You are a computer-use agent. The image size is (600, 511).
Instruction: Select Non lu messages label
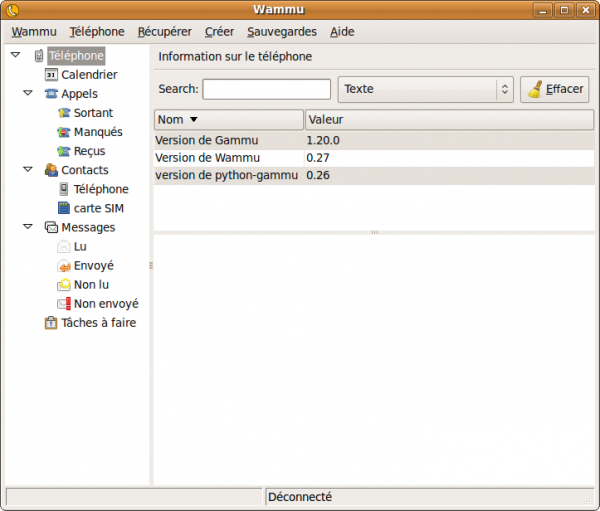point(91,285)
